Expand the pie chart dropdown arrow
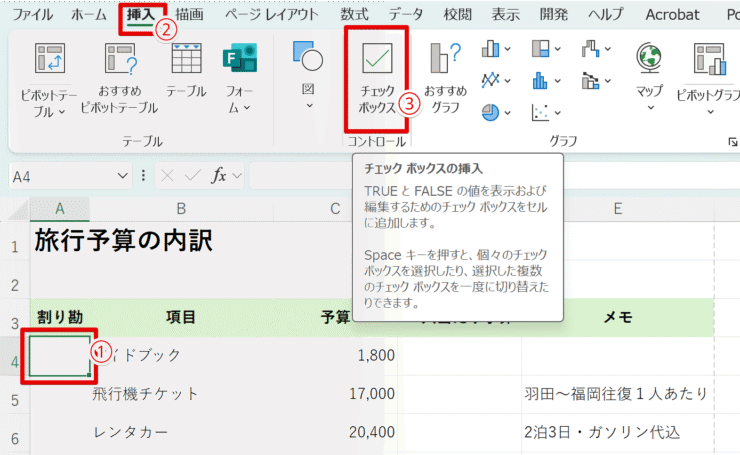The height and width of the screenshot is (455, 740). [507, 113]
